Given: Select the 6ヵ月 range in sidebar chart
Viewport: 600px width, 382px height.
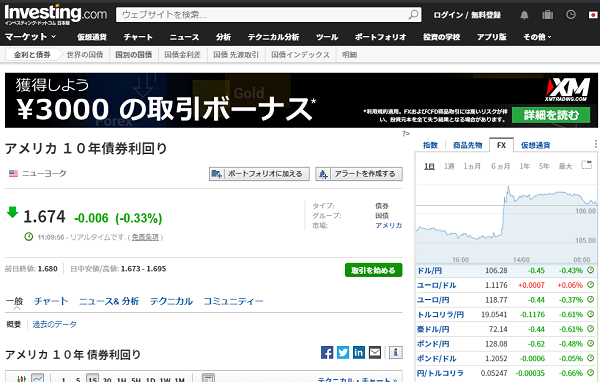Looking at the screenshot, I should point(501,166).
